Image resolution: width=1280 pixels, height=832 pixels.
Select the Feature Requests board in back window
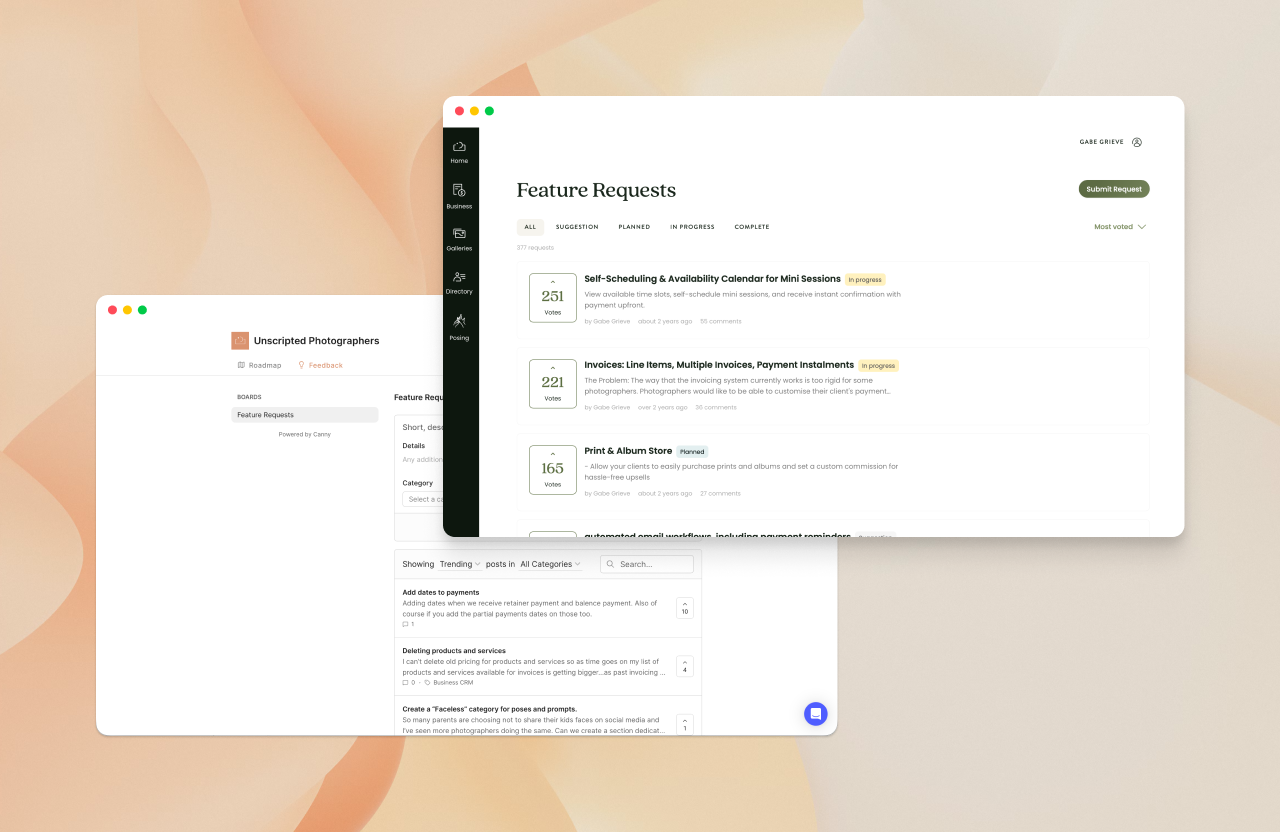click(305, 415)
